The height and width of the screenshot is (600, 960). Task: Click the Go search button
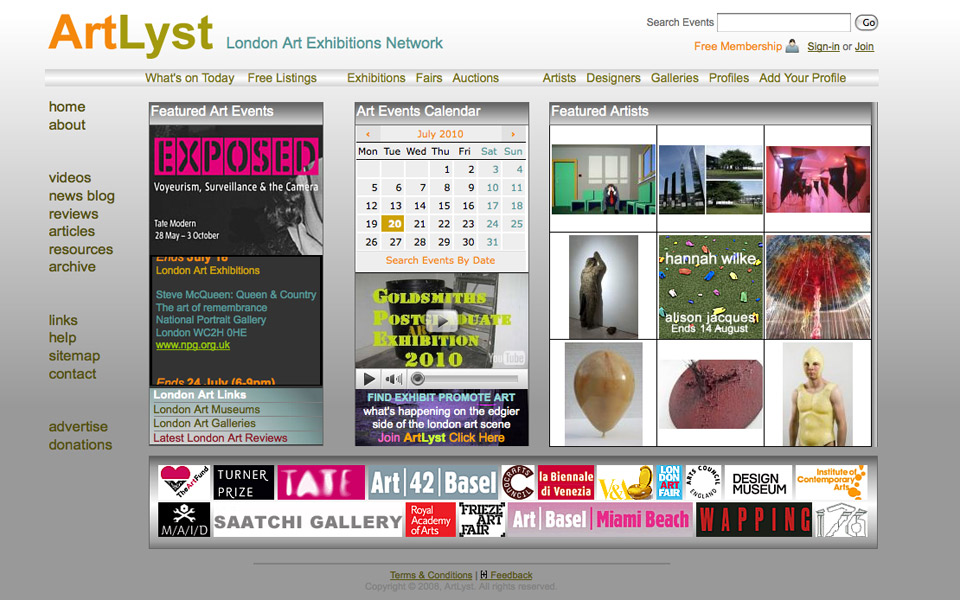pyautogui.click(x=867, y=23)
